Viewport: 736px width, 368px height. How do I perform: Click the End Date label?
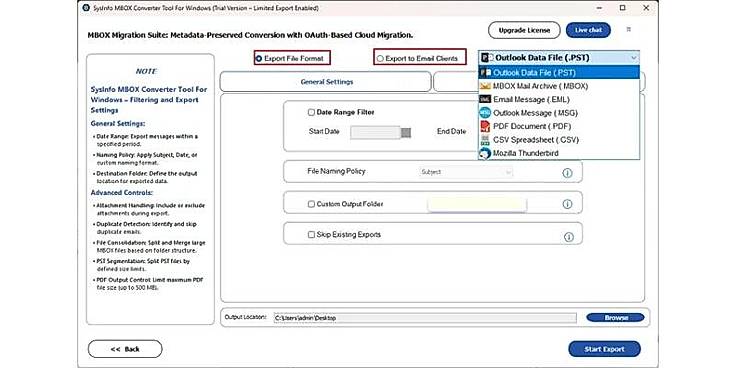click(452, 131)
